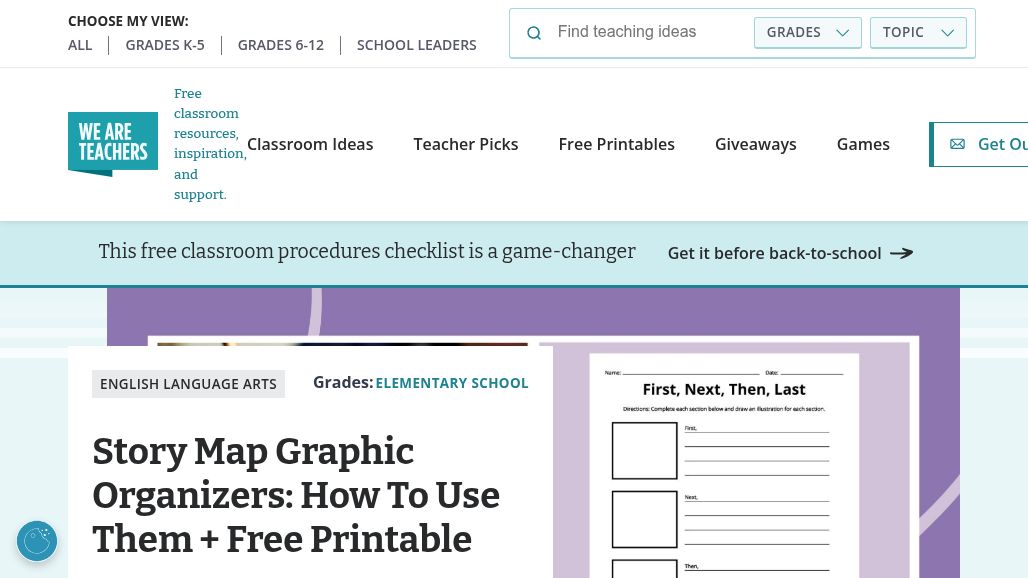This screenshot has height=578, width=1028.
Task: Go to the Giveaways page
Action: (755, 144)
